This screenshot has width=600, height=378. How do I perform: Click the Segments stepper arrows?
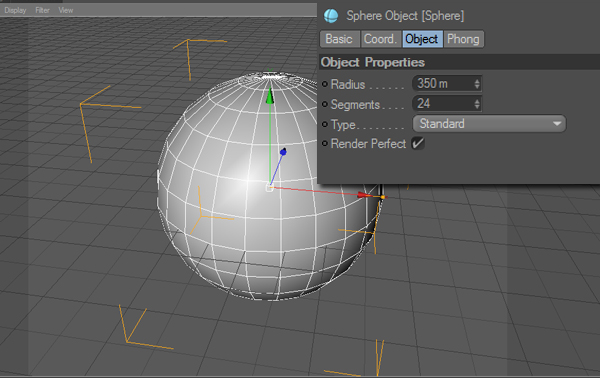point(477,104)
